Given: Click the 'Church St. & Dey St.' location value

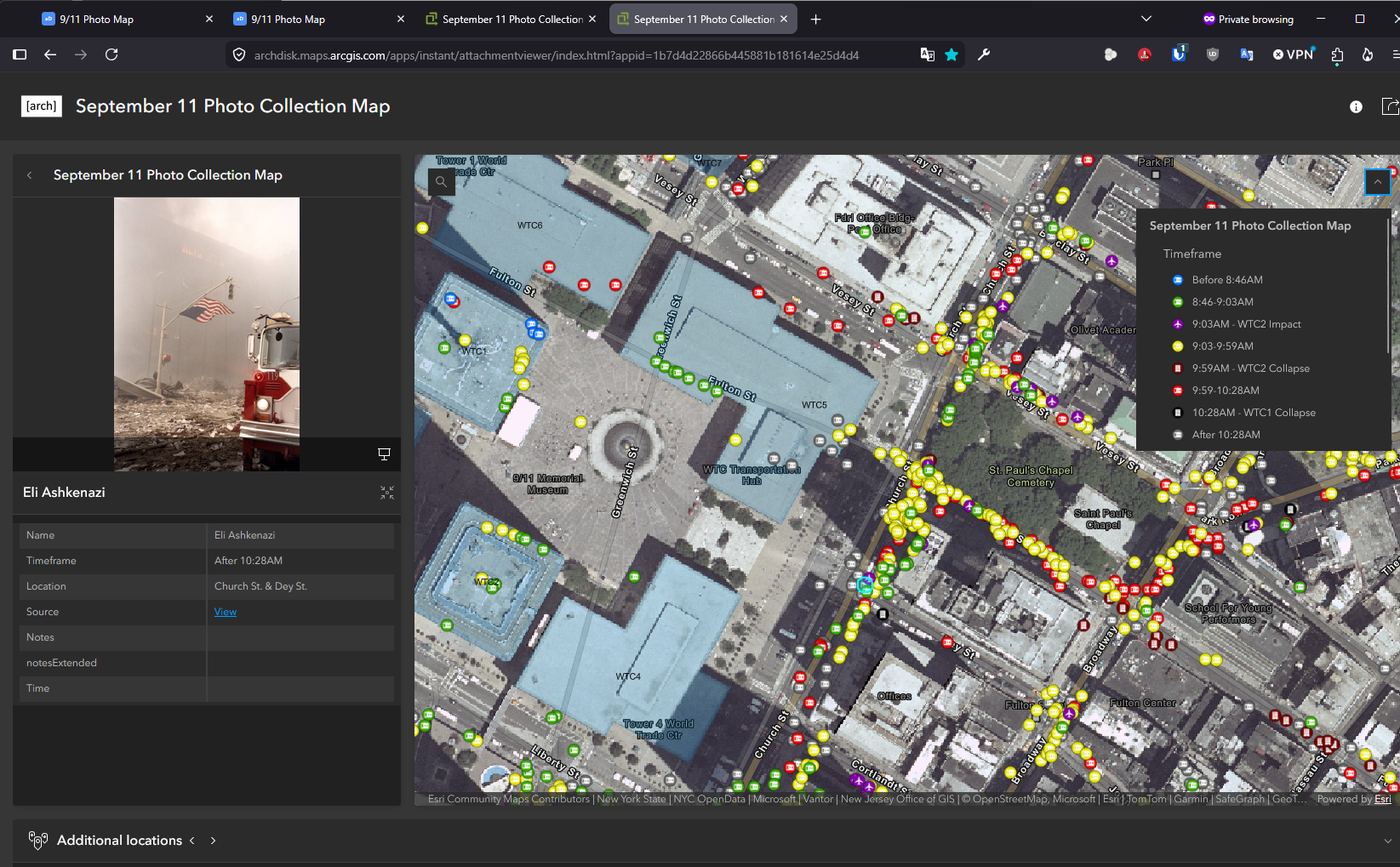Looking at the screenshot, I should coord(260,586).
